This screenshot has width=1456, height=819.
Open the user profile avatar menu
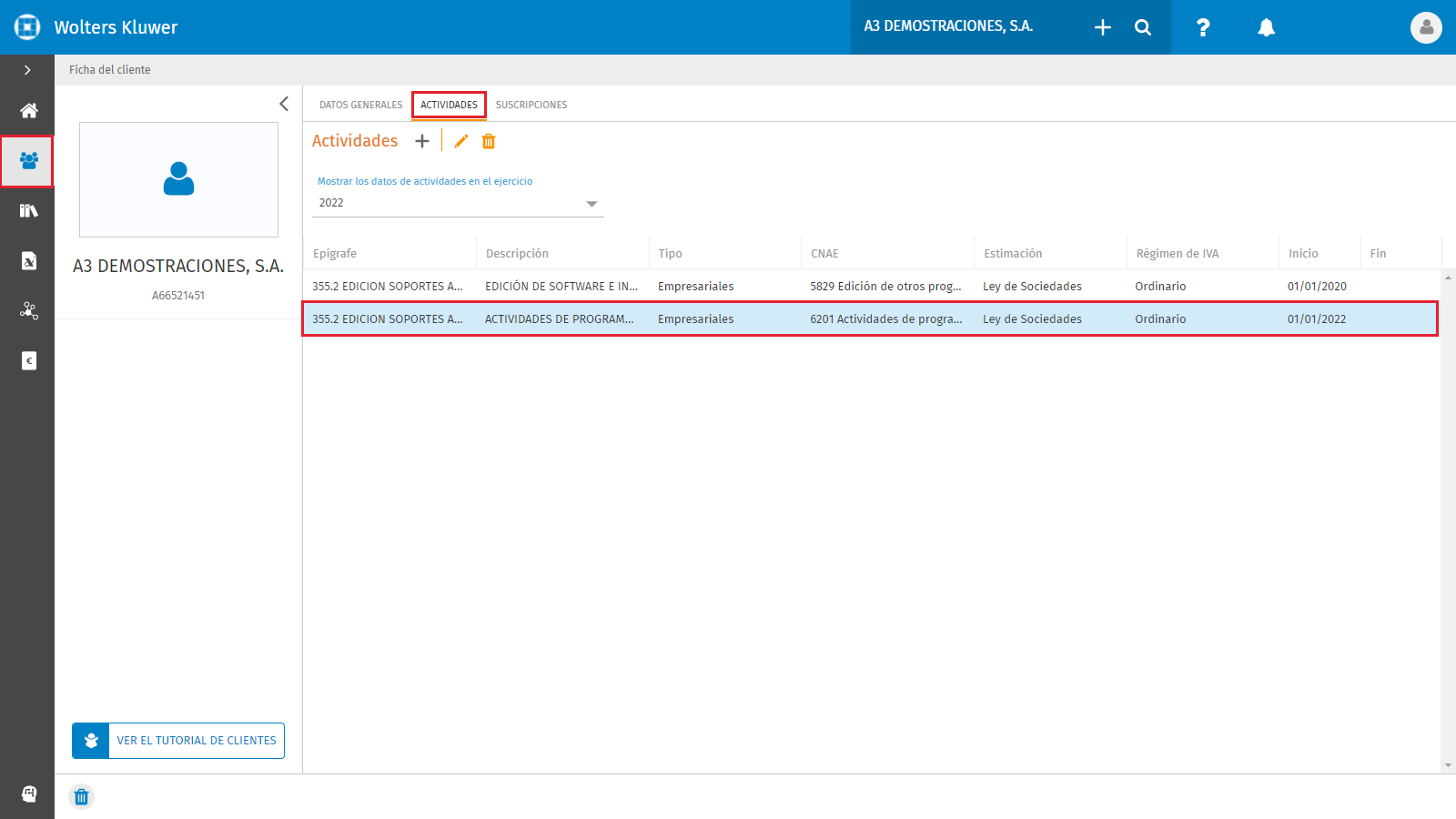(1426, 27)
